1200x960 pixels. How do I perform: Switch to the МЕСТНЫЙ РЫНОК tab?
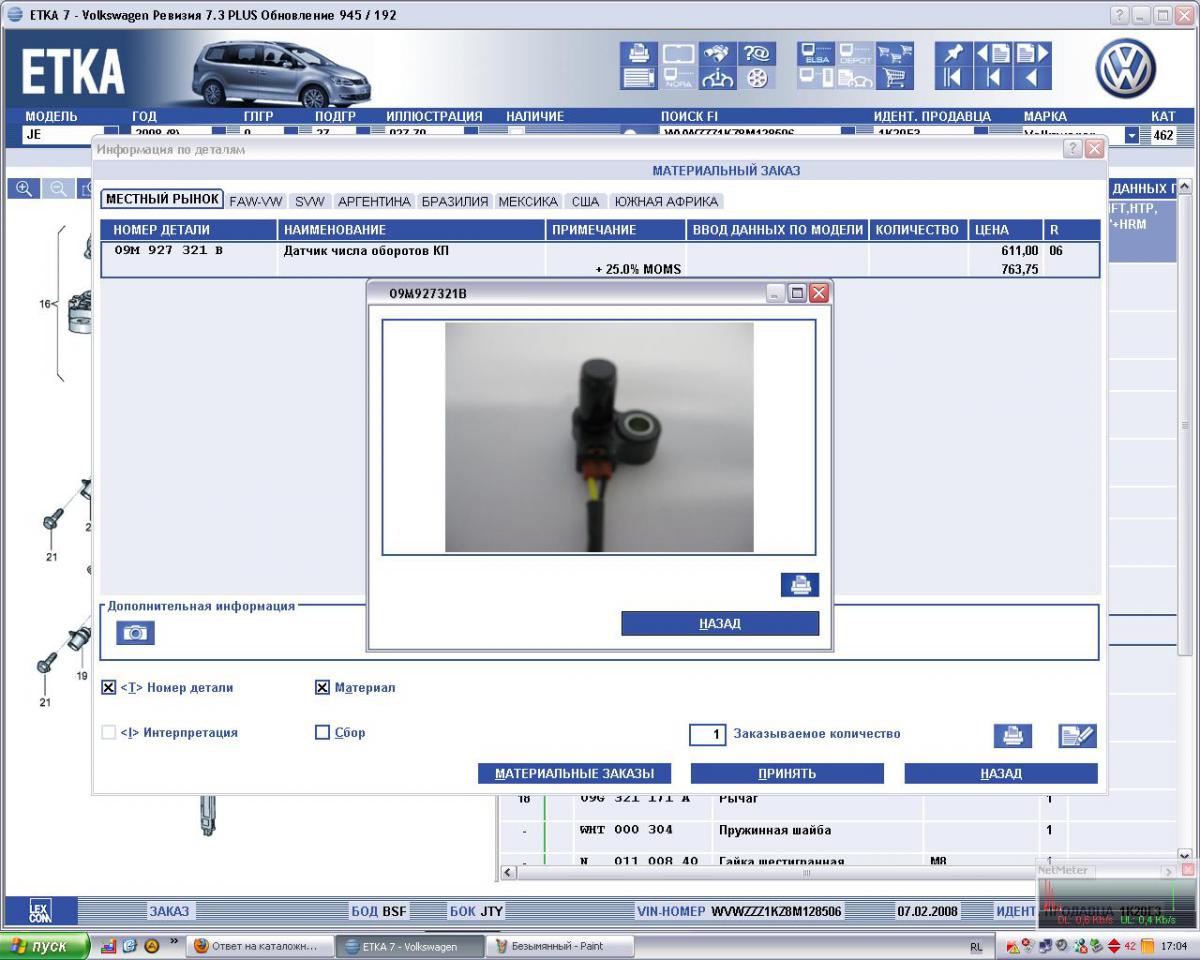point(162,199)
